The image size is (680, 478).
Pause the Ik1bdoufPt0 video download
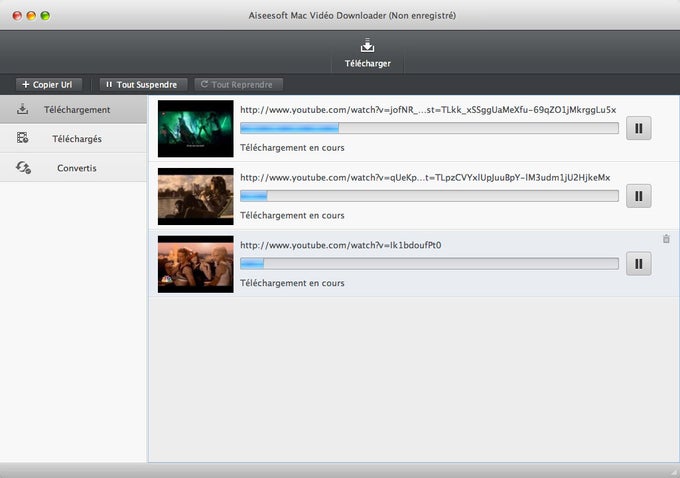[x=638, y=264]
